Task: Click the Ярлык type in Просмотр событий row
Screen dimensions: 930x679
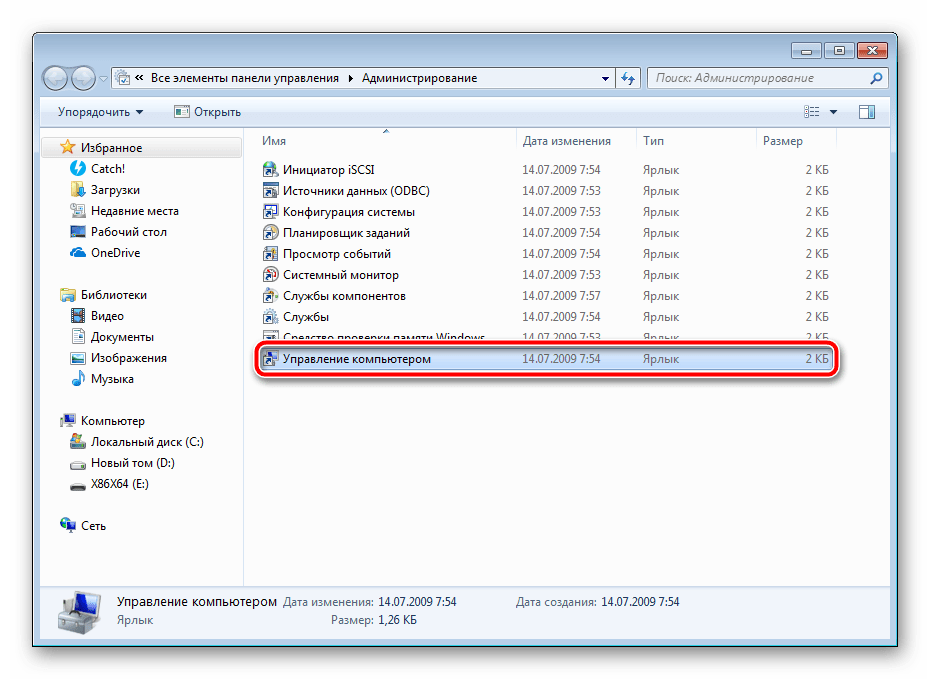Action: [661, 254]
